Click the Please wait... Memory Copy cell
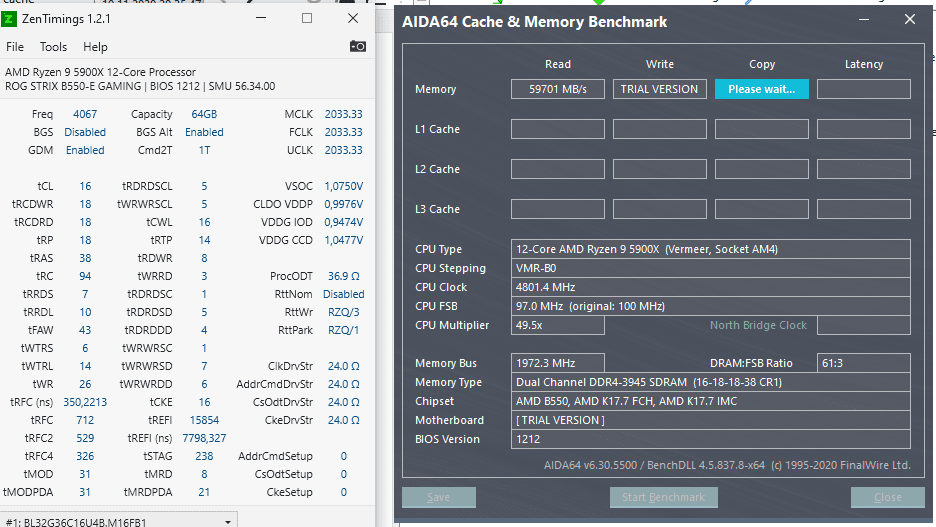The width and height of the screenshot is (936, 527). (762, 89)
